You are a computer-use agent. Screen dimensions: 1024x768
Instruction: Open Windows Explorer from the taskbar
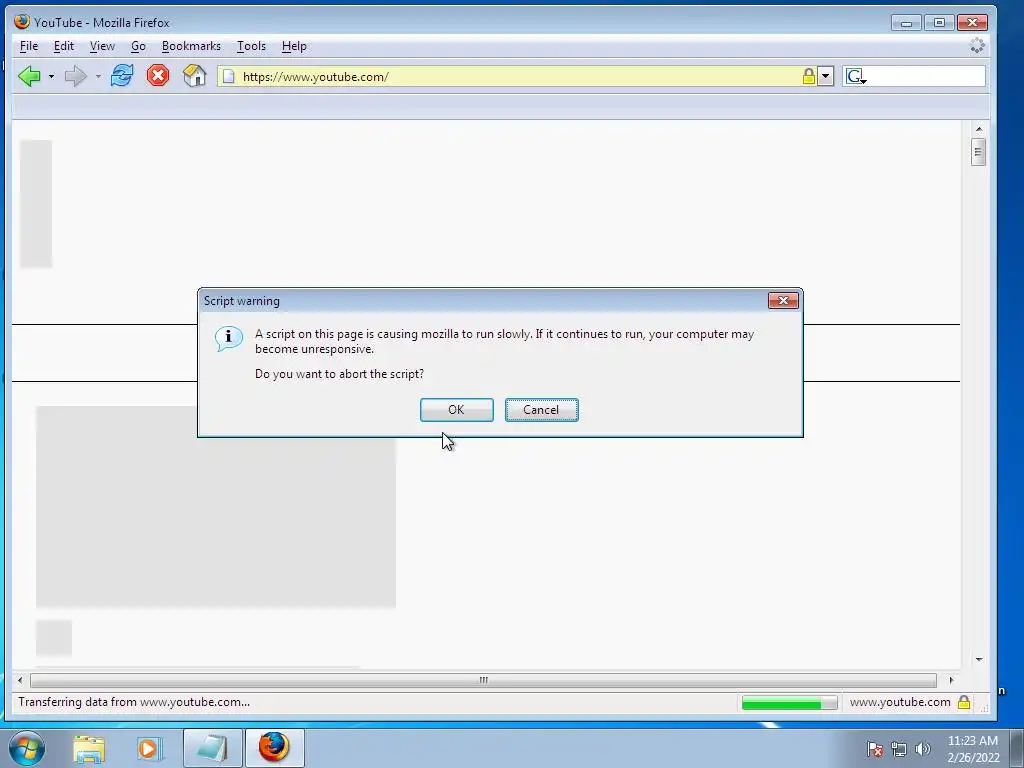click(89, 748)
